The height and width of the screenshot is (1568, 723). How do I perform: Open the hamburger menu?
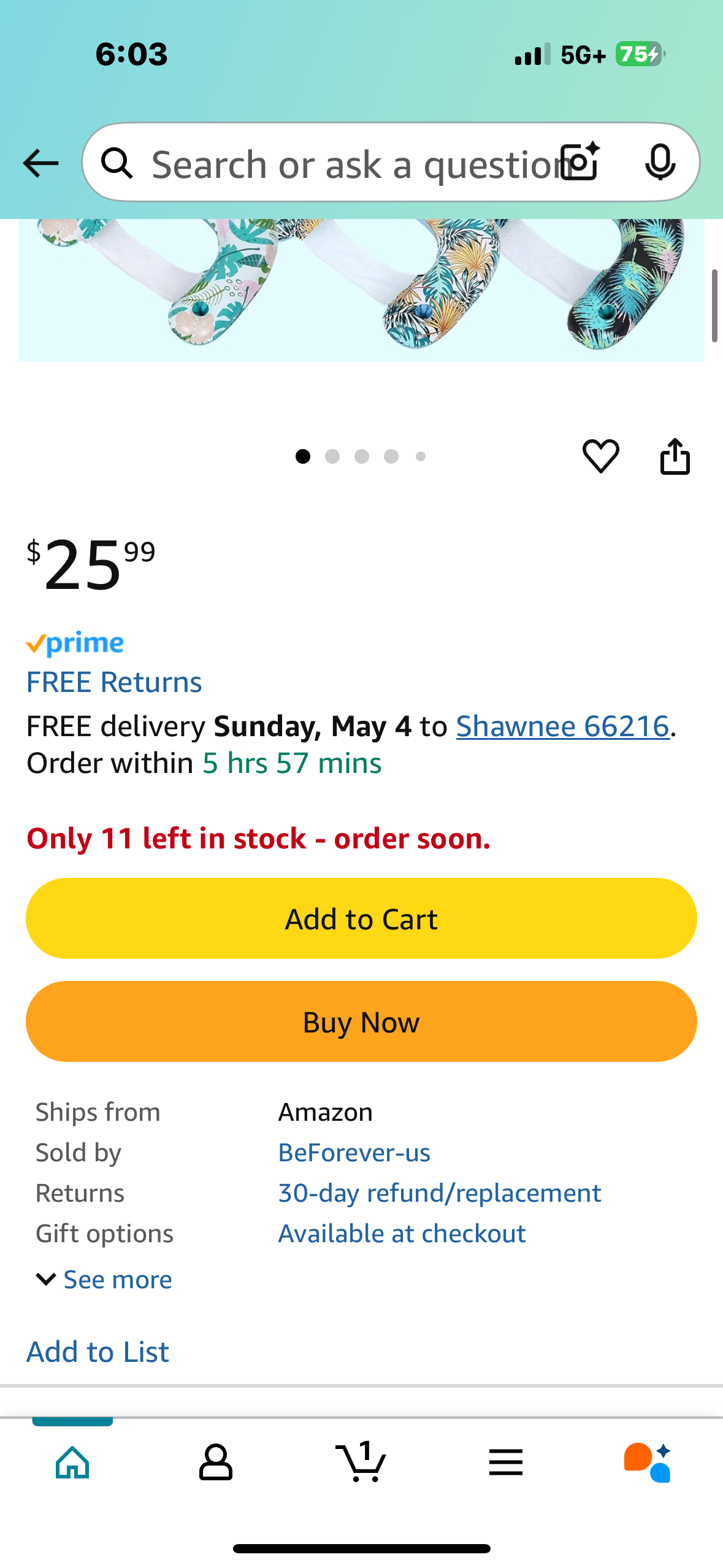point(506,1462)
